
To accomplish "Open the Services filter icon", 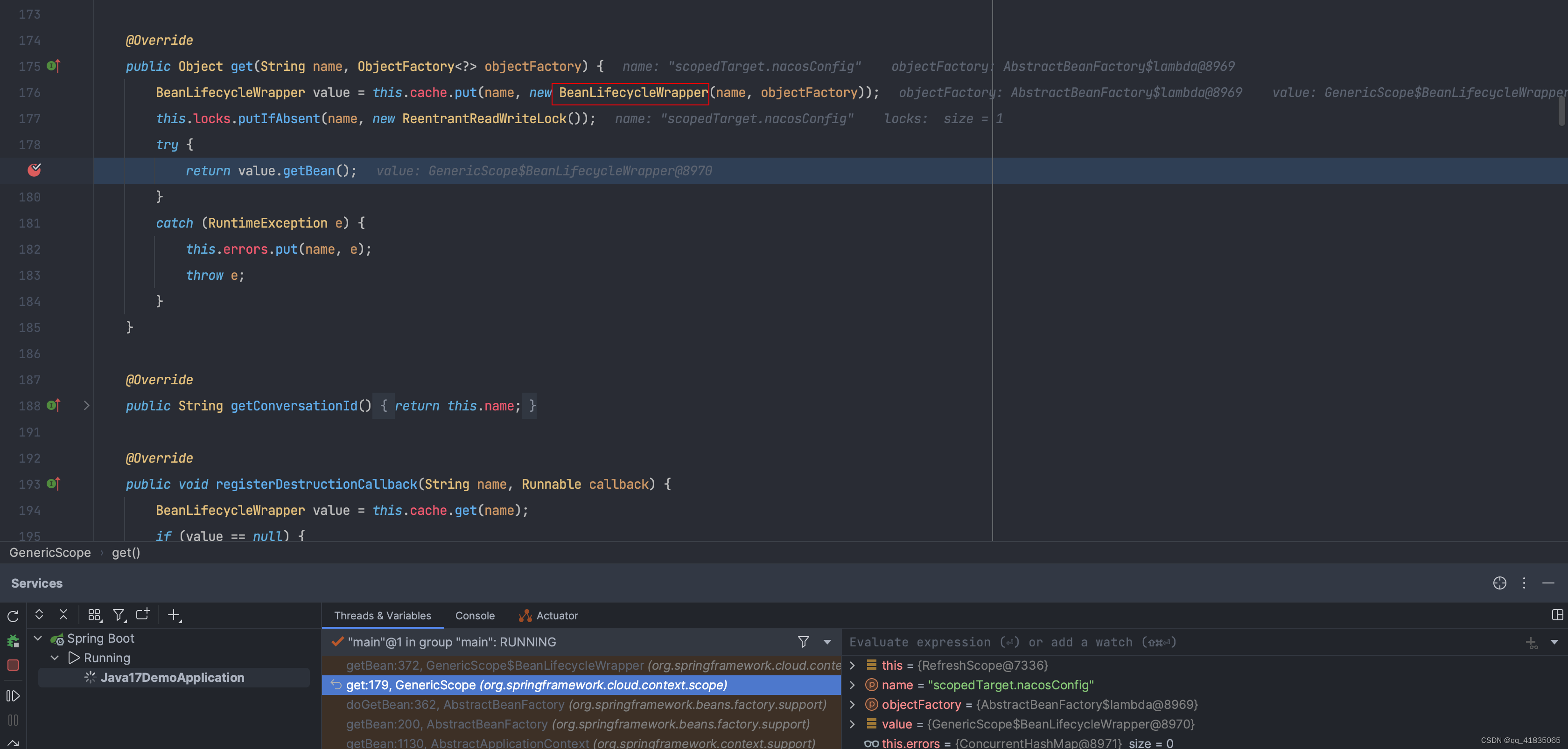I will tap(119, 615).
